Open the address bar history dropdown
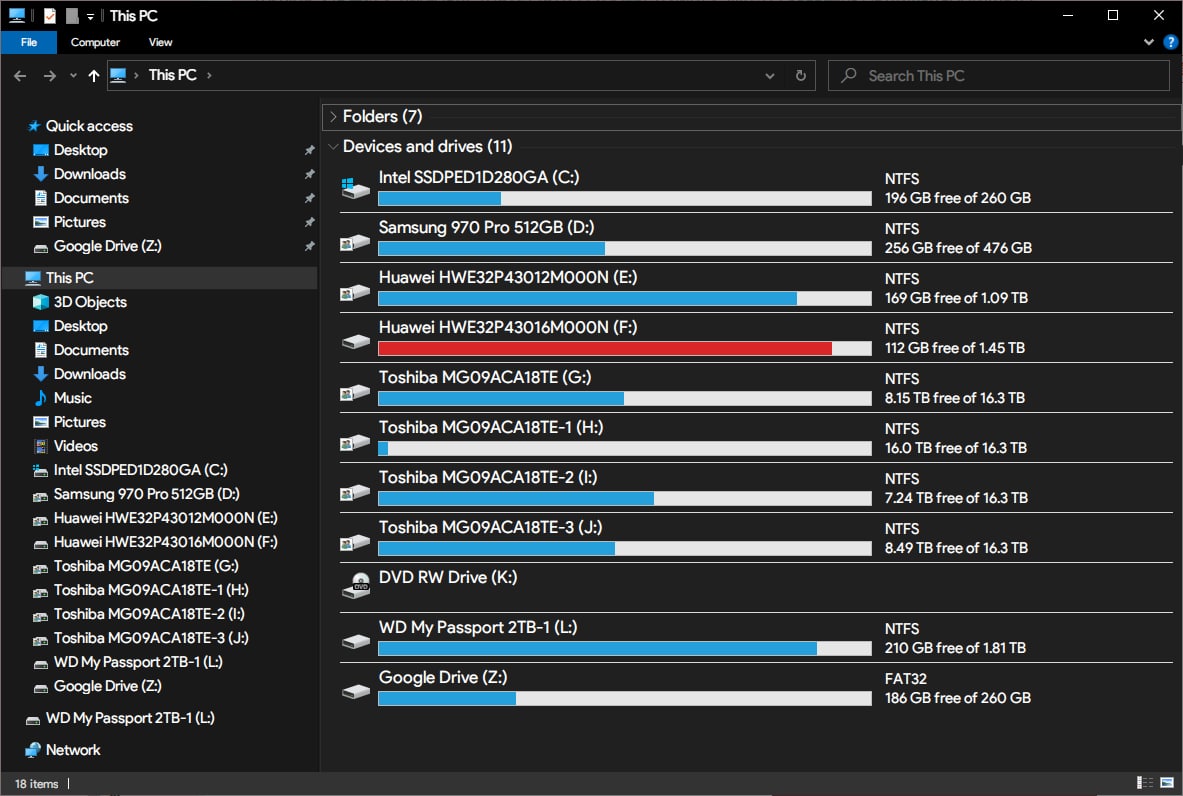This screenshot has height=796, width=1183. tap(770, 75)
